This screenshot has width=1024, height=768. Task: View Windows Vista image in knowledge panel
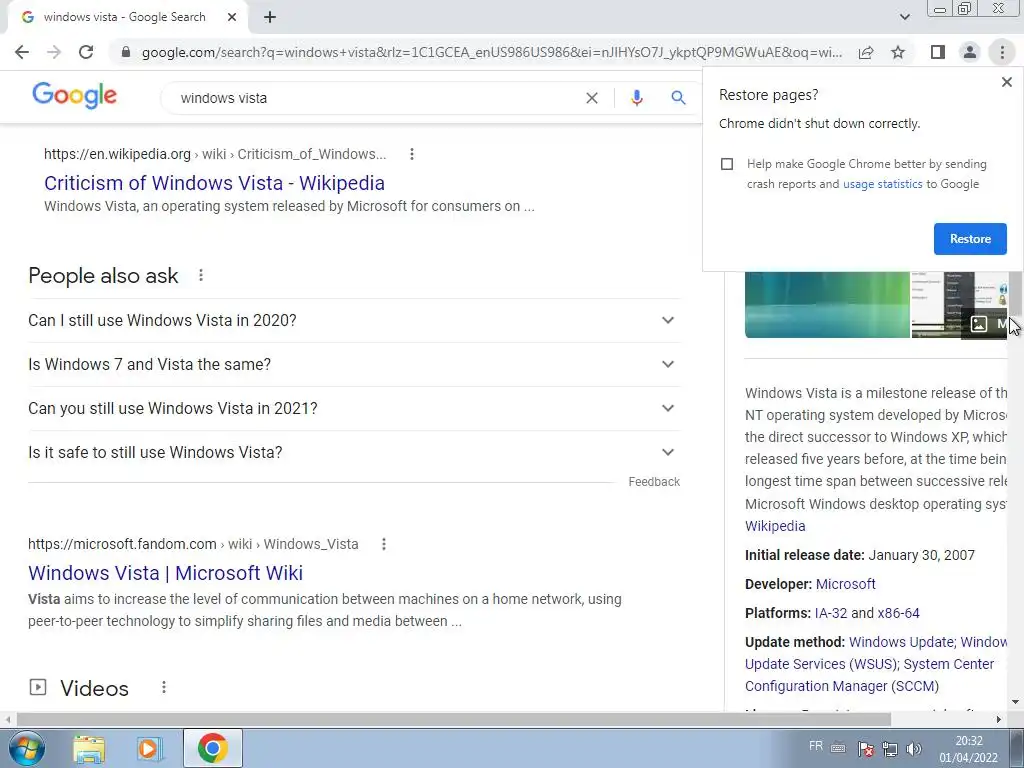click(x=827, y=305)
